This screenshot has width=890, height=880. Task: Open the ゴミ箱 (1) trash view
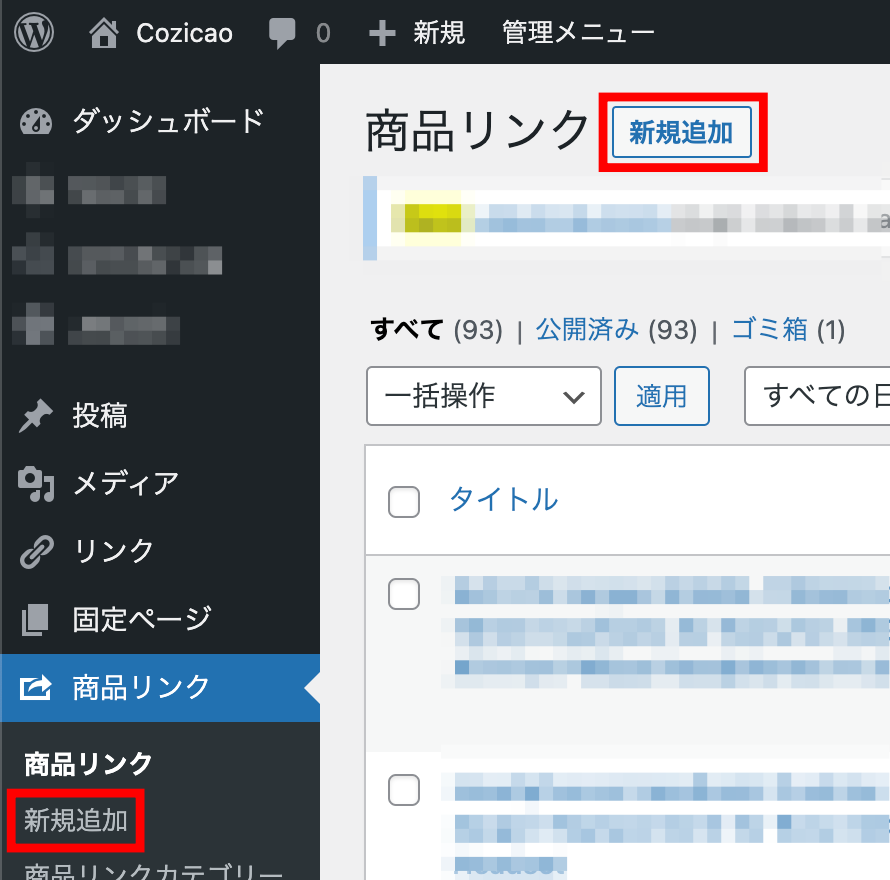788,329
